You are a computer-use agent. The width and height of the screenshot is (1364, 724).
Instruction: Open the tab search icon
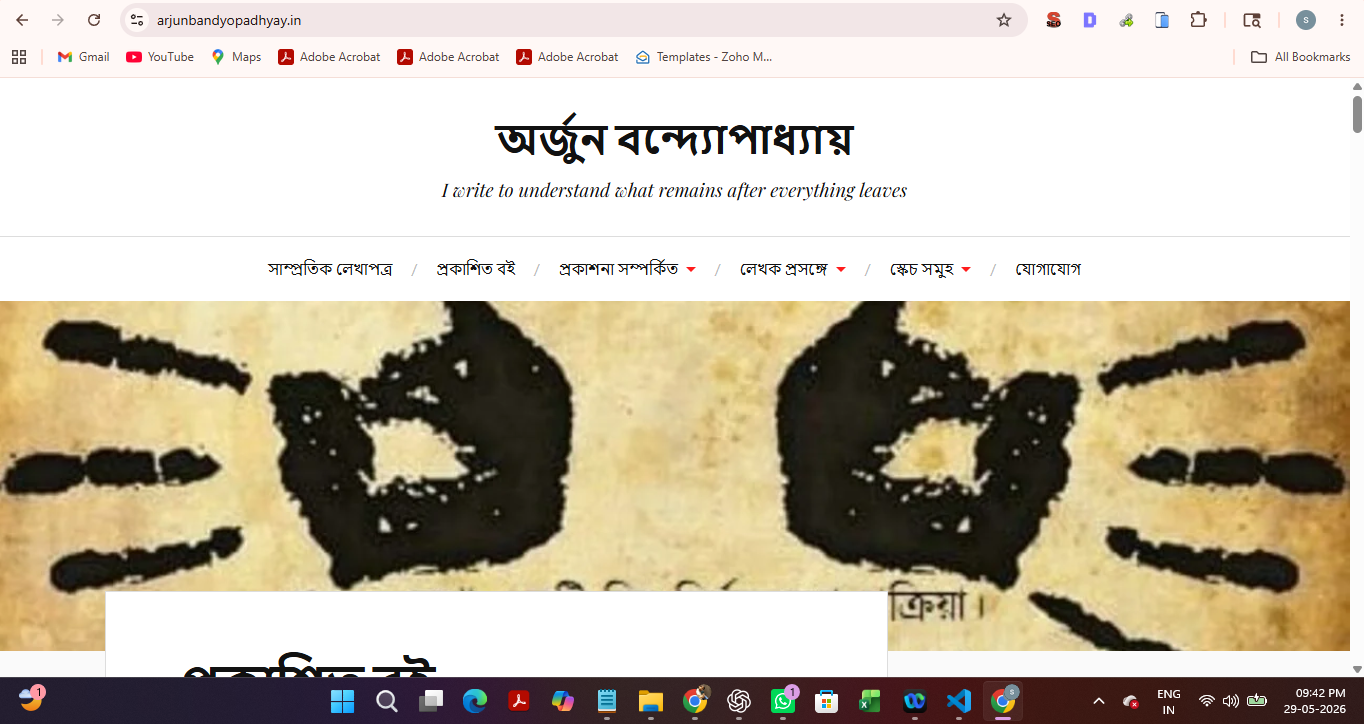point(1252,20)
